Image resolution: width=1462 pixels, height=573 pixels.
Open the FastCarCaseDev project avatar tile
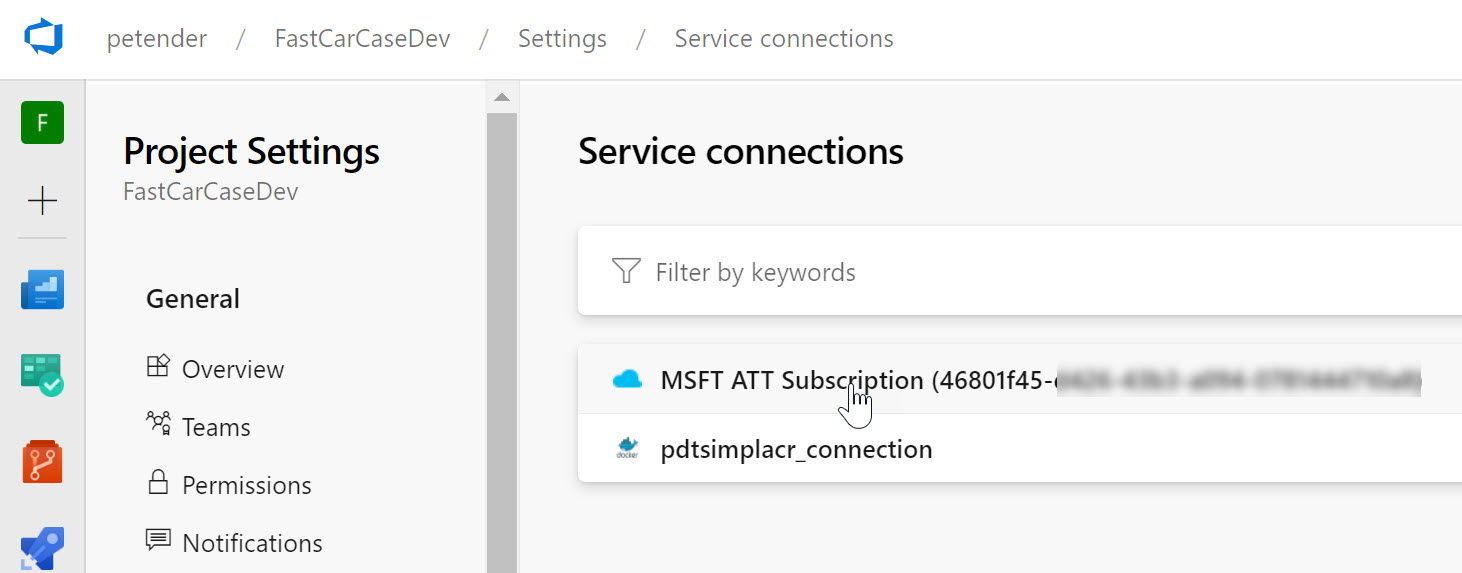[43, 123]
